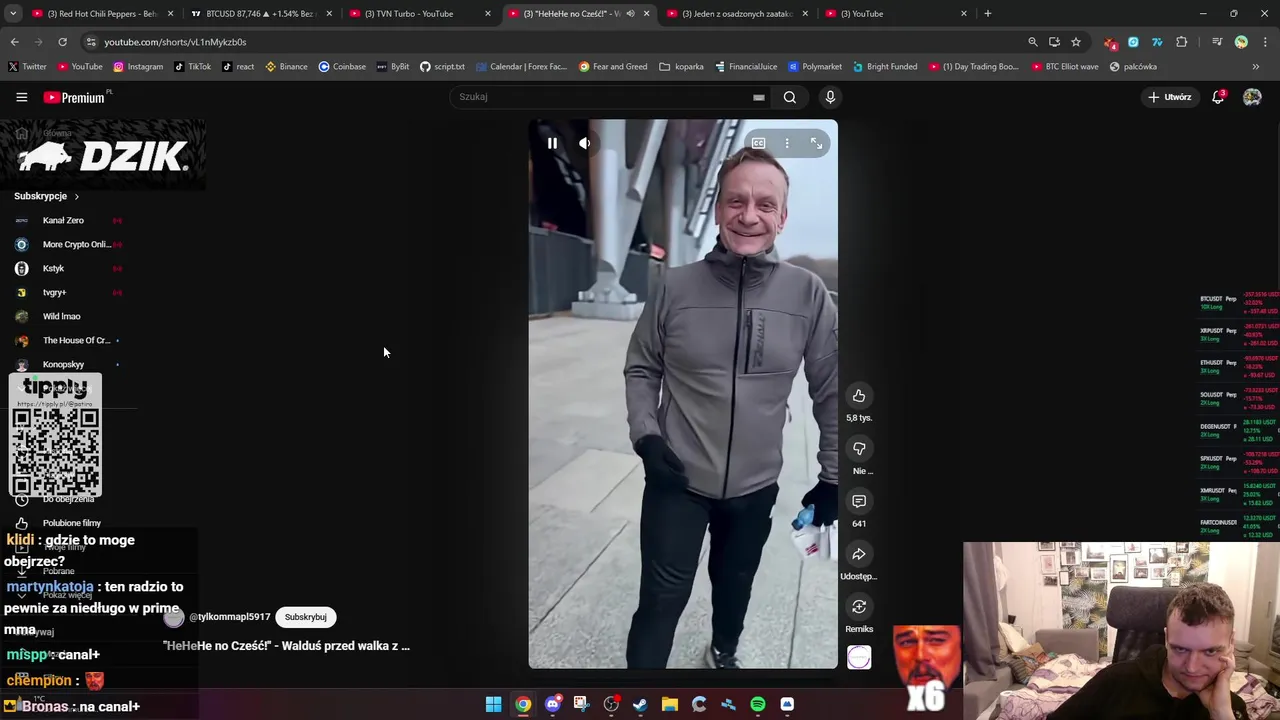Open YouTube notifications bell
The height and width of the screenshot is (720, 1280).
click(1218, 97)
